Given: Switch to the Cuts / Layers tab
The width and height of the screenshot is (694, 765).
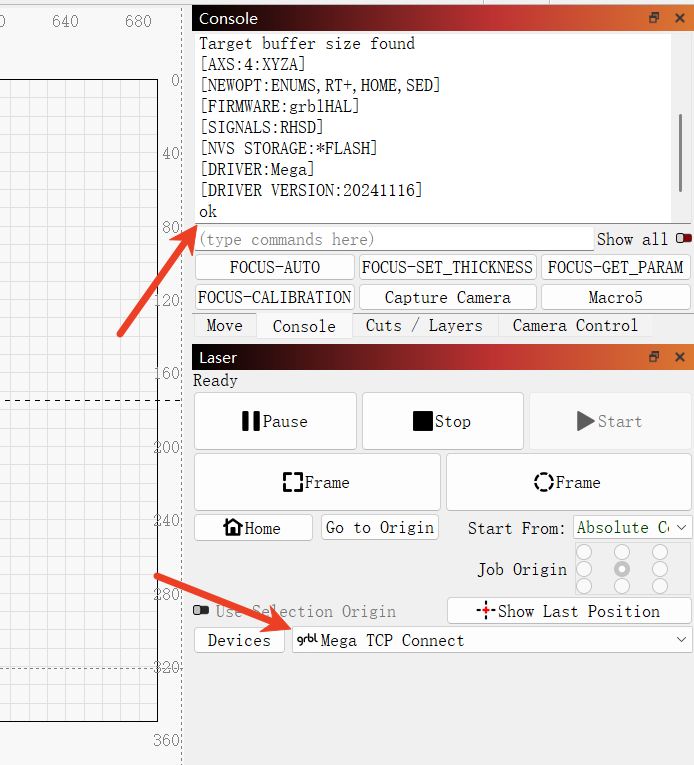Looking at the screenshot, I should [424, 326].
